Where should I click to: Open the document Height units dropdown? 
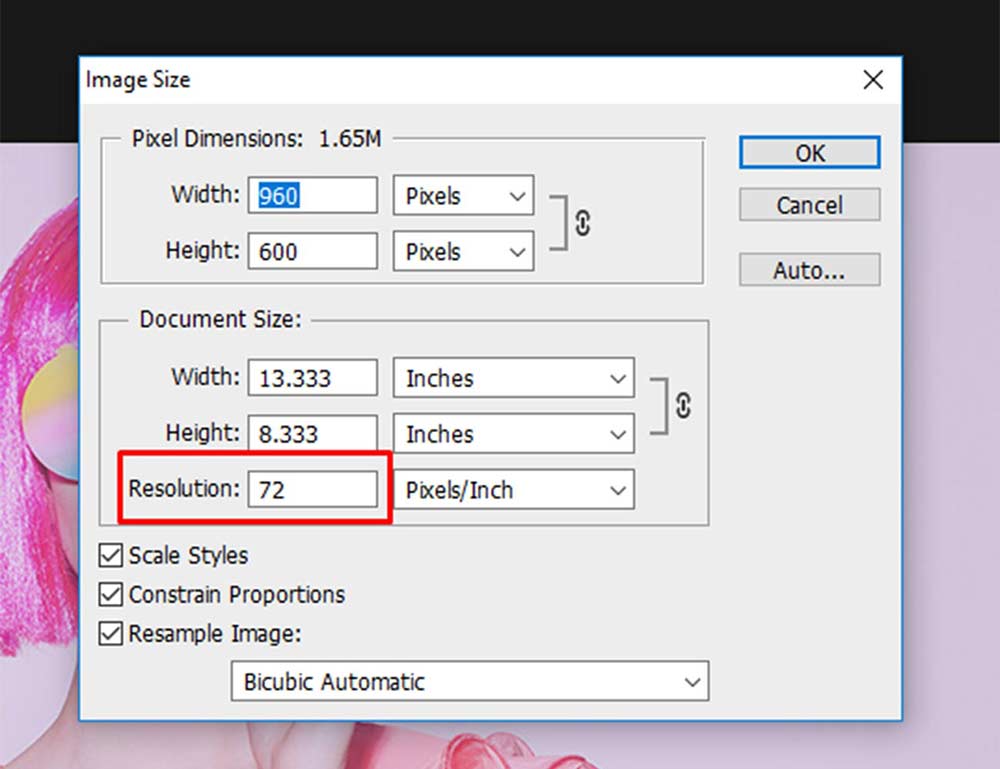tap(513, 433)
